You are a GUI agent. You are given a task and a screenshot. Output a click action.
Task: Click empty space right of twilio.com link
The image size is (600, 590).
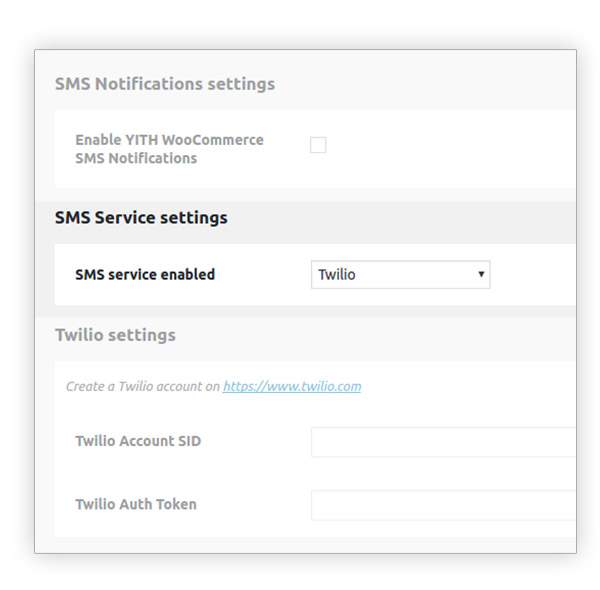(x=467, y=386)
